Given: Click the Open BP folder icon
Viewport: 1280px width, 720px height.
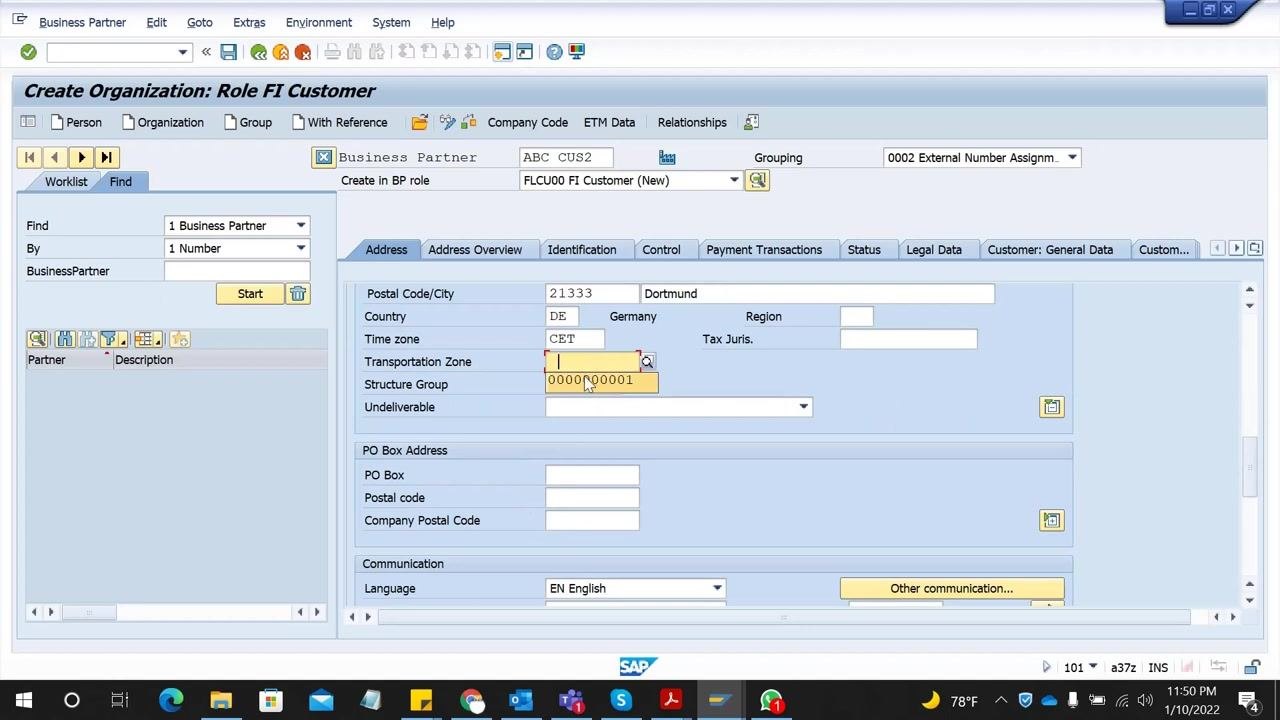Looking at the screenshot, I should tap(420, 122).
